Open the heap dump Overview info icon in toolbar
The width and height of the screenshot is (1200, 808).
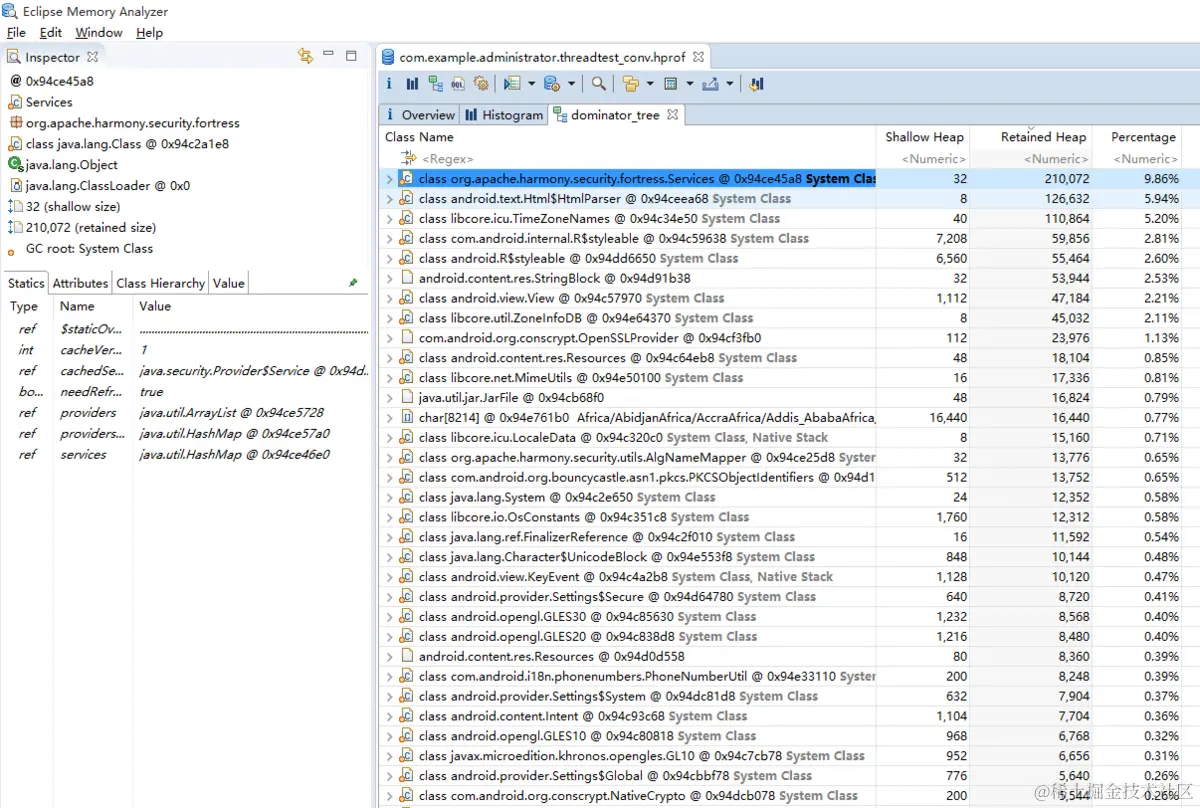click(389, 84)
